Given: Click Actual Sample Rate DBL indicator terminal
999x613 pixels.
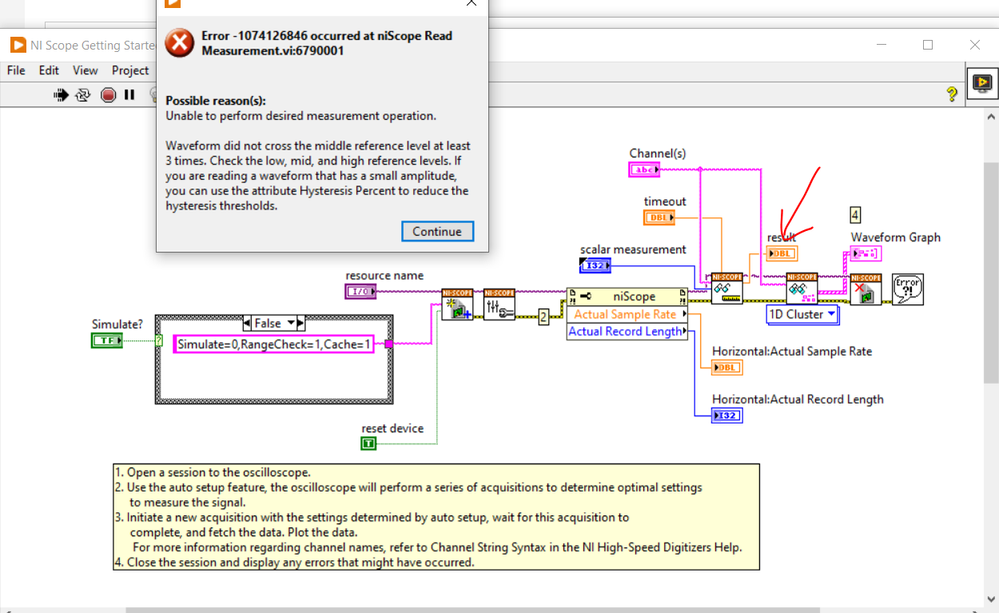Looking at the screenshot, I should [727, 368].
